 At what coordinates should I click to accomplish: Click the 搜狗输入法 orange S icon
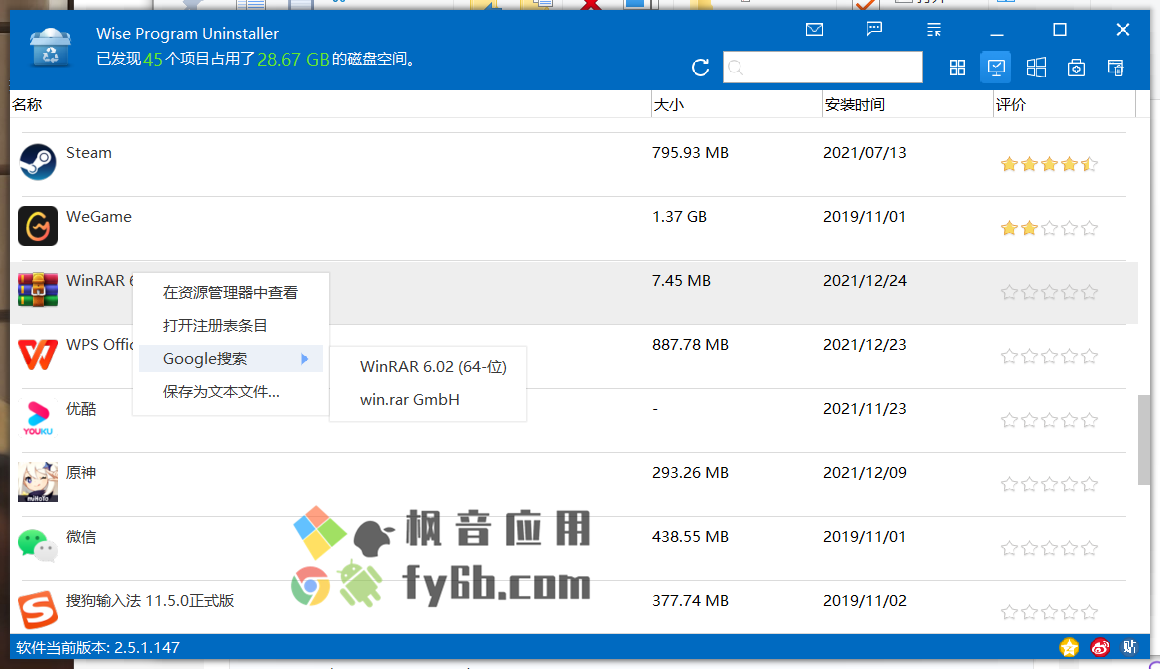(x=38, y=610)
